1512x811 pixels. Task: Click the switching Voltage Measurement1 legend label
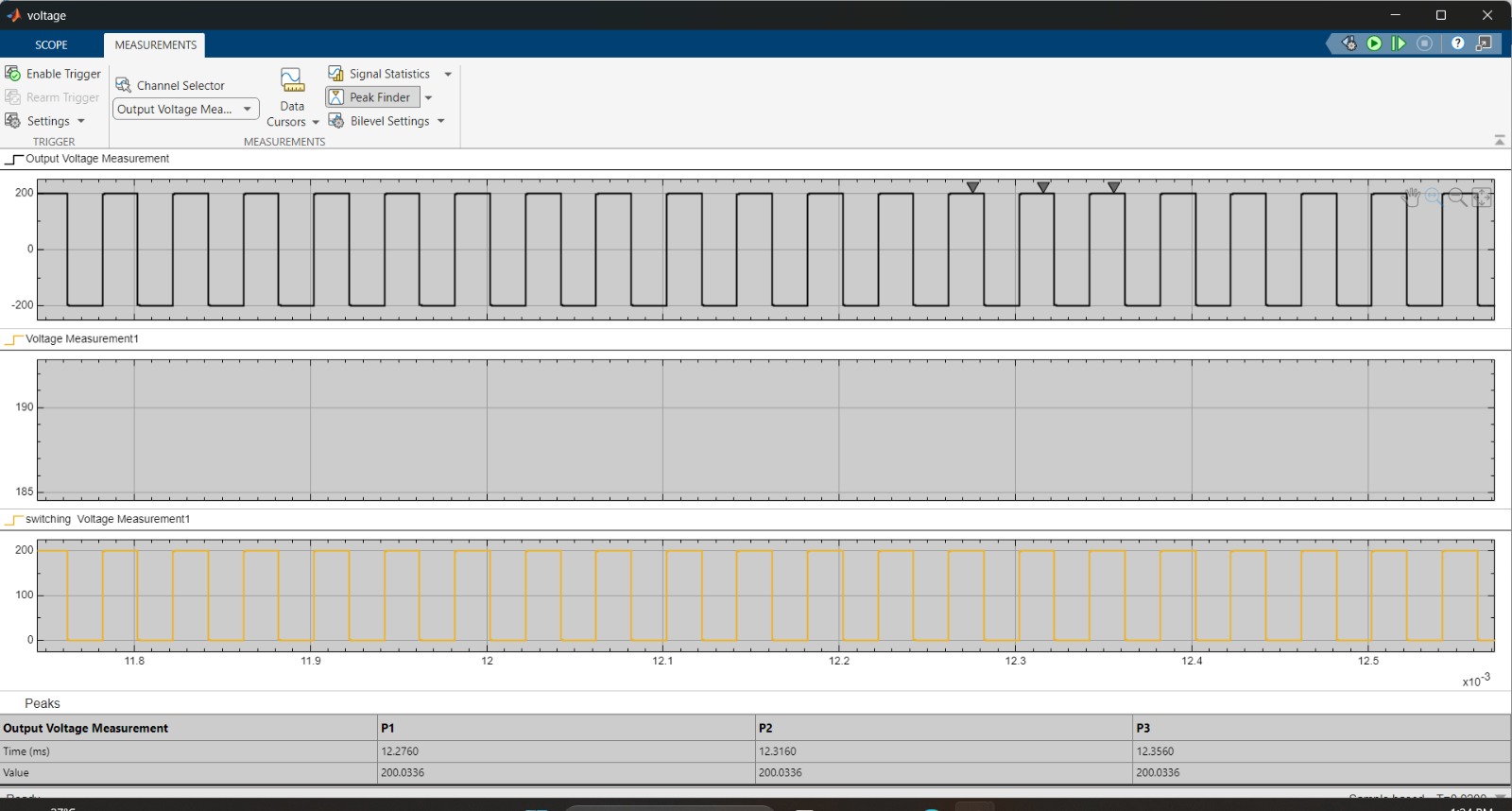[108, 519]
